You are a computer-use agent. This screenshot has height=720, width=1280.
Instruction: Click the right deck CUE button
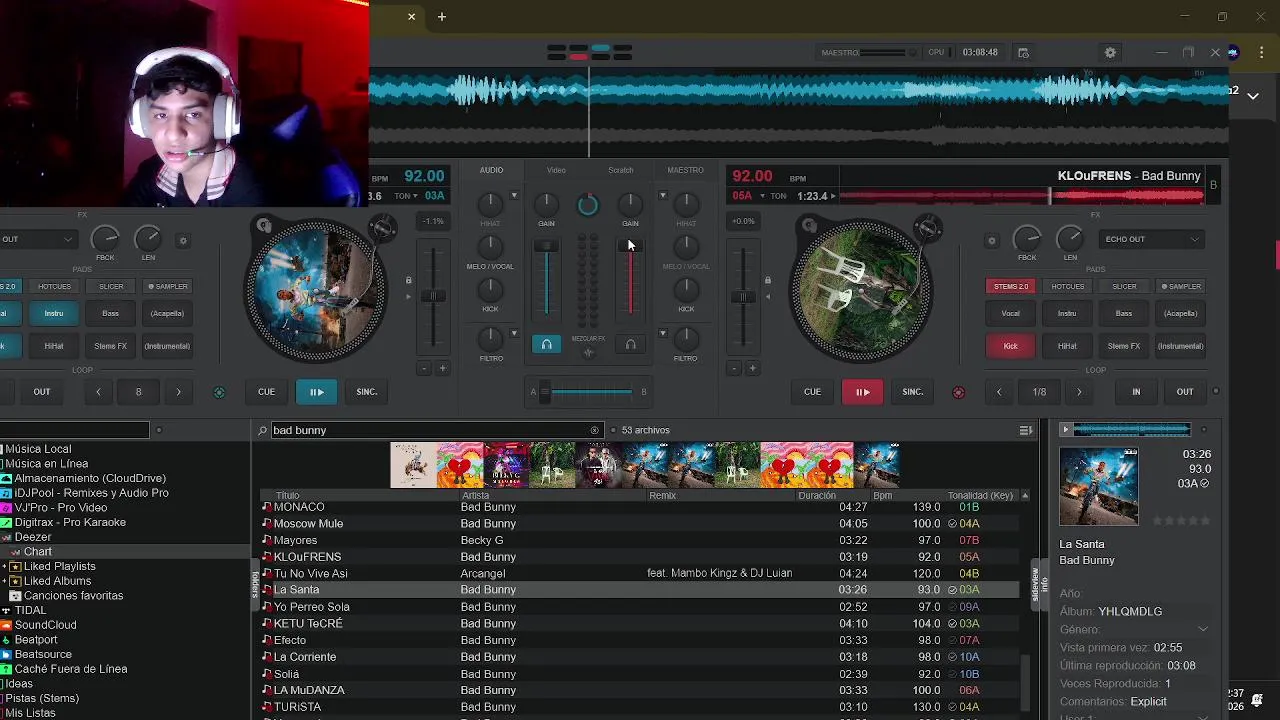812,392
